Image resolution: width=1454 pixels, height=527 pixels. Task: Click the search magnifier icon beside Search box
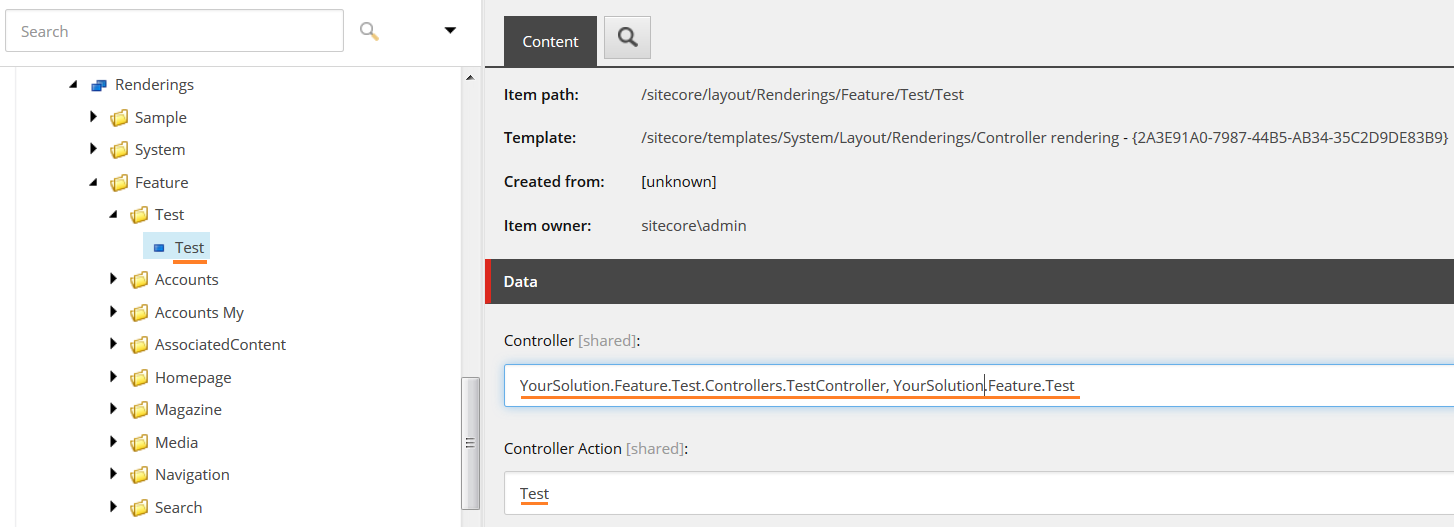(369, 32)
